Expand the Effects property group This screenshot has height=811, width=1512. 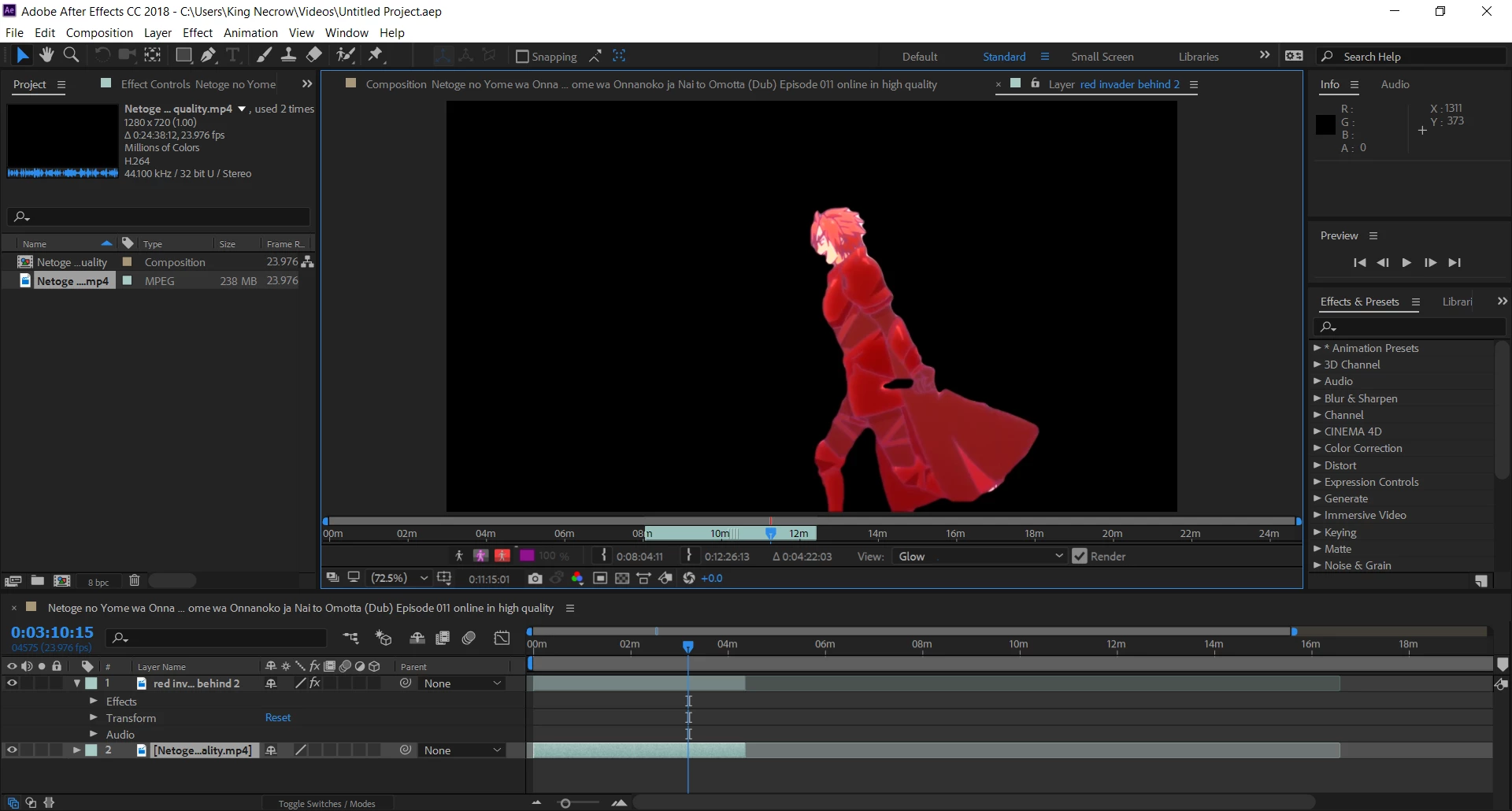pos(94,701)
